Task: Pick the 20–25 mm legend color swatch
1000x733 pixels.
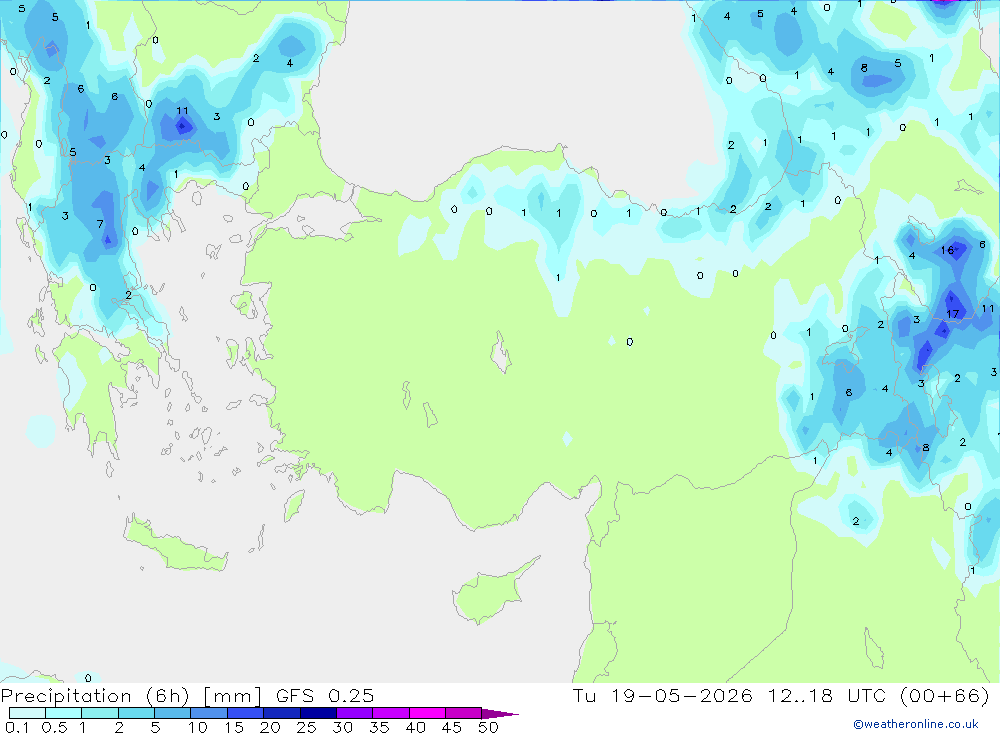Action: pos(282,713)
